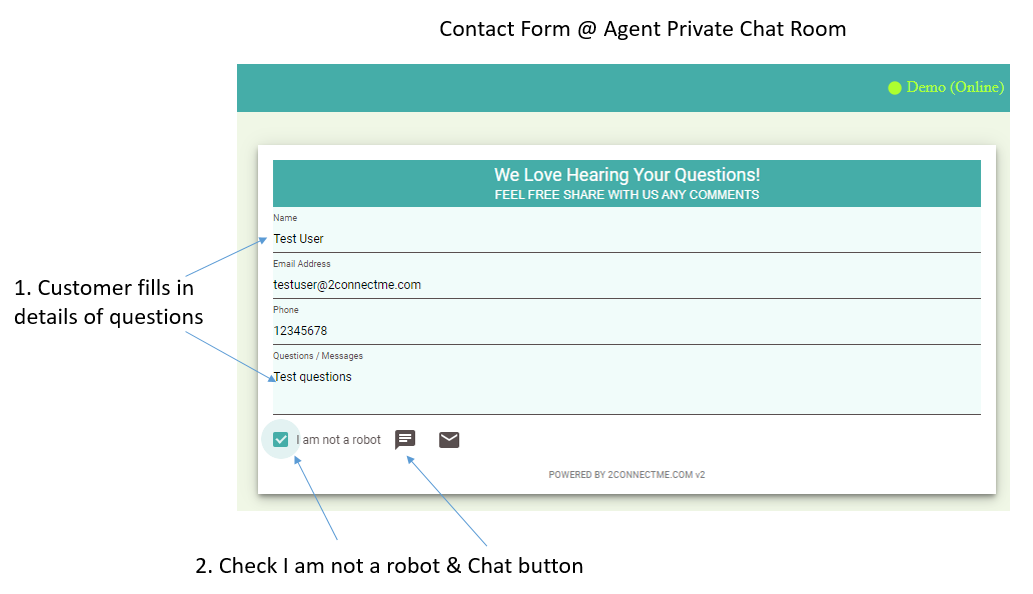Image resolution: width=1033 pixels, height=594 pixels.
Task: Click the We Love Hearing Your Questions heading
Action: [x=627, y=175]
